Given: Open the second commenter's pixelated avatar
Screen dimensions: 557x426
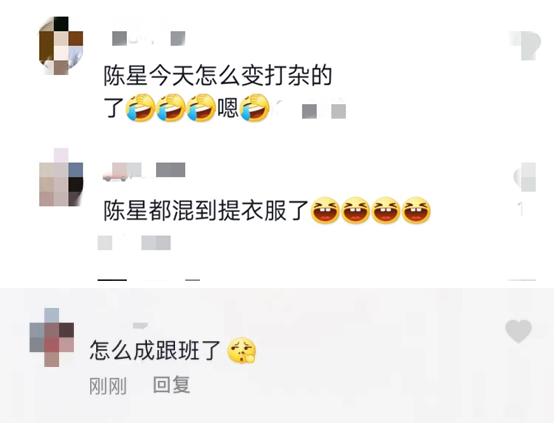Looking at the screenshot, I should coord(61,178).
